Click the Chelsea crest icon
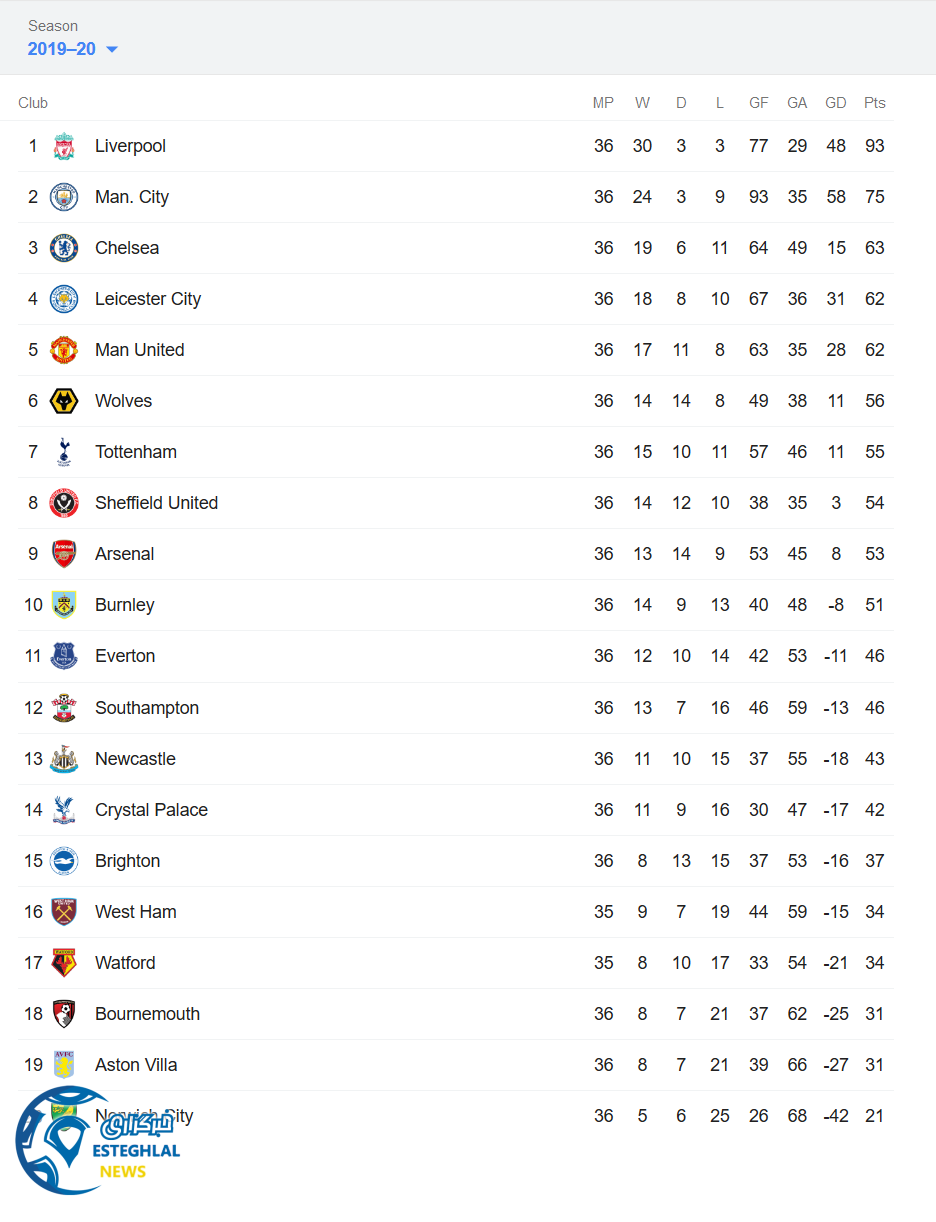 64,248
